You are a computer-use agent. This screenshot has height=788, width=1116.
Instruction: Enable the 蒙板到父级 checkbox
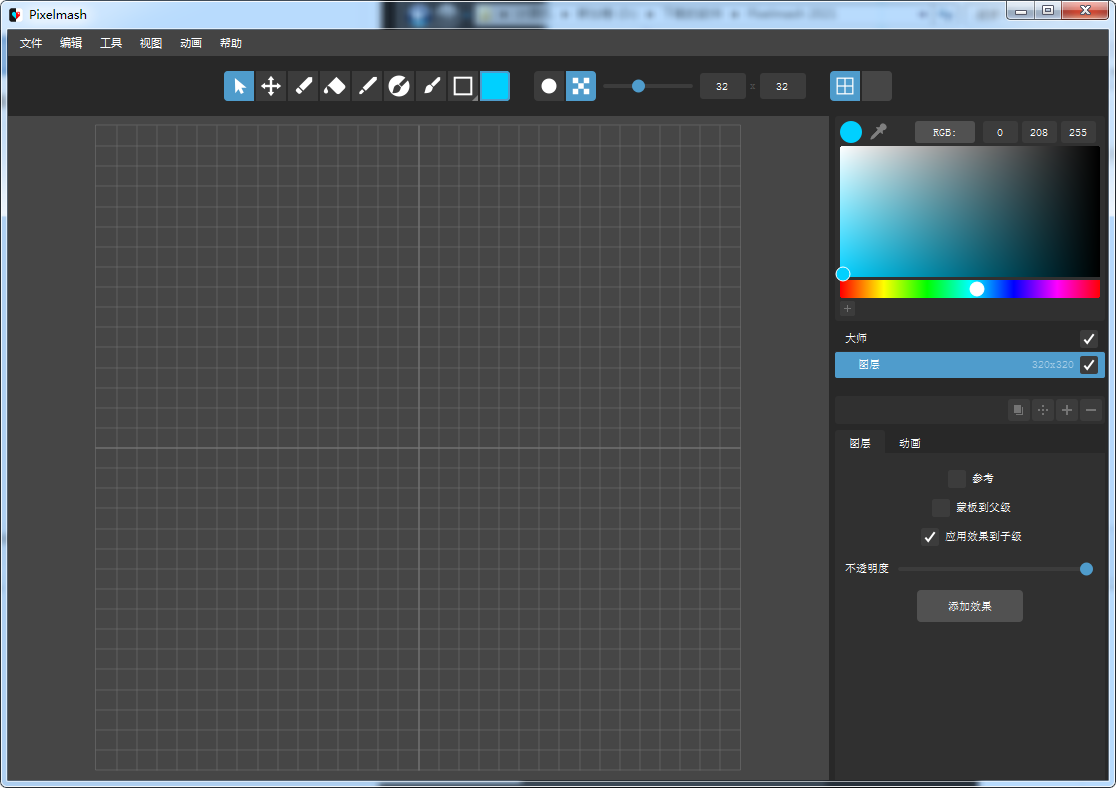pyautogui.click(x=941, y=508)
